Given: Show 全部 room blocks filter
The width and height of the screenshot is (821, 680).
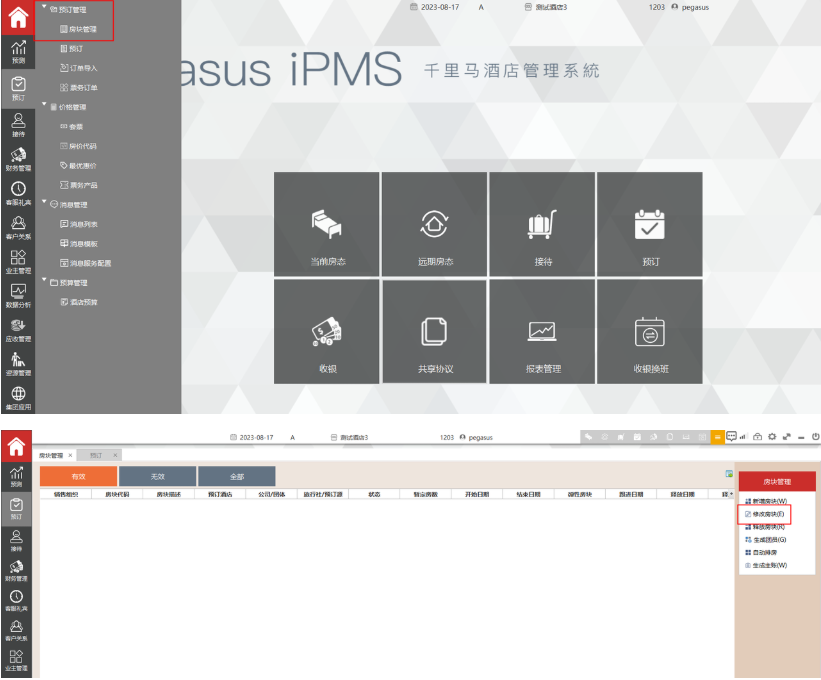Looking at the screenshot, I should click(x=237, y=476).
